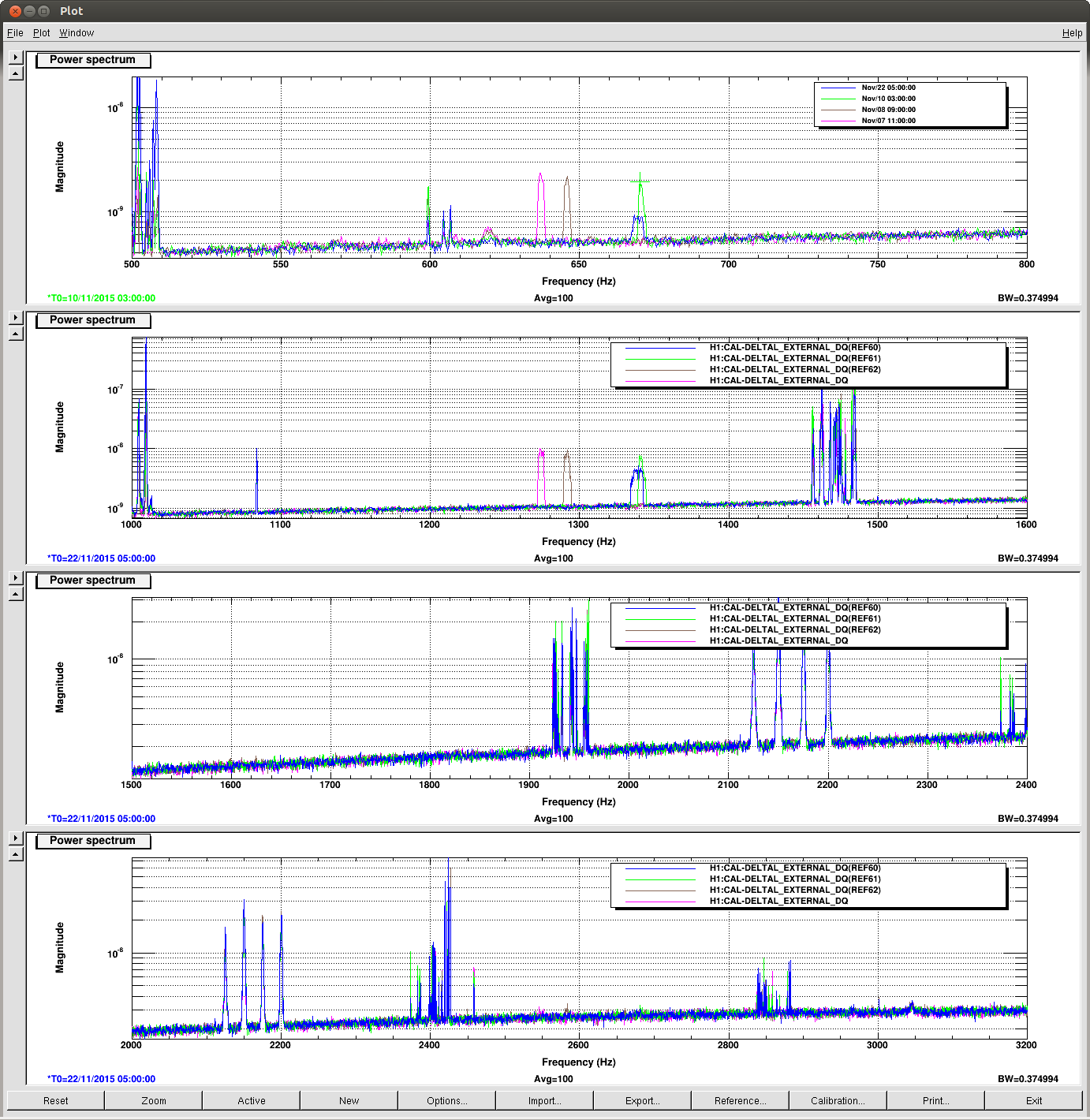The width and height of the screenshot is (1090, 1120).
Task: Click Frequency (Hz) axis label of third plot
Action: pos(579,802)
